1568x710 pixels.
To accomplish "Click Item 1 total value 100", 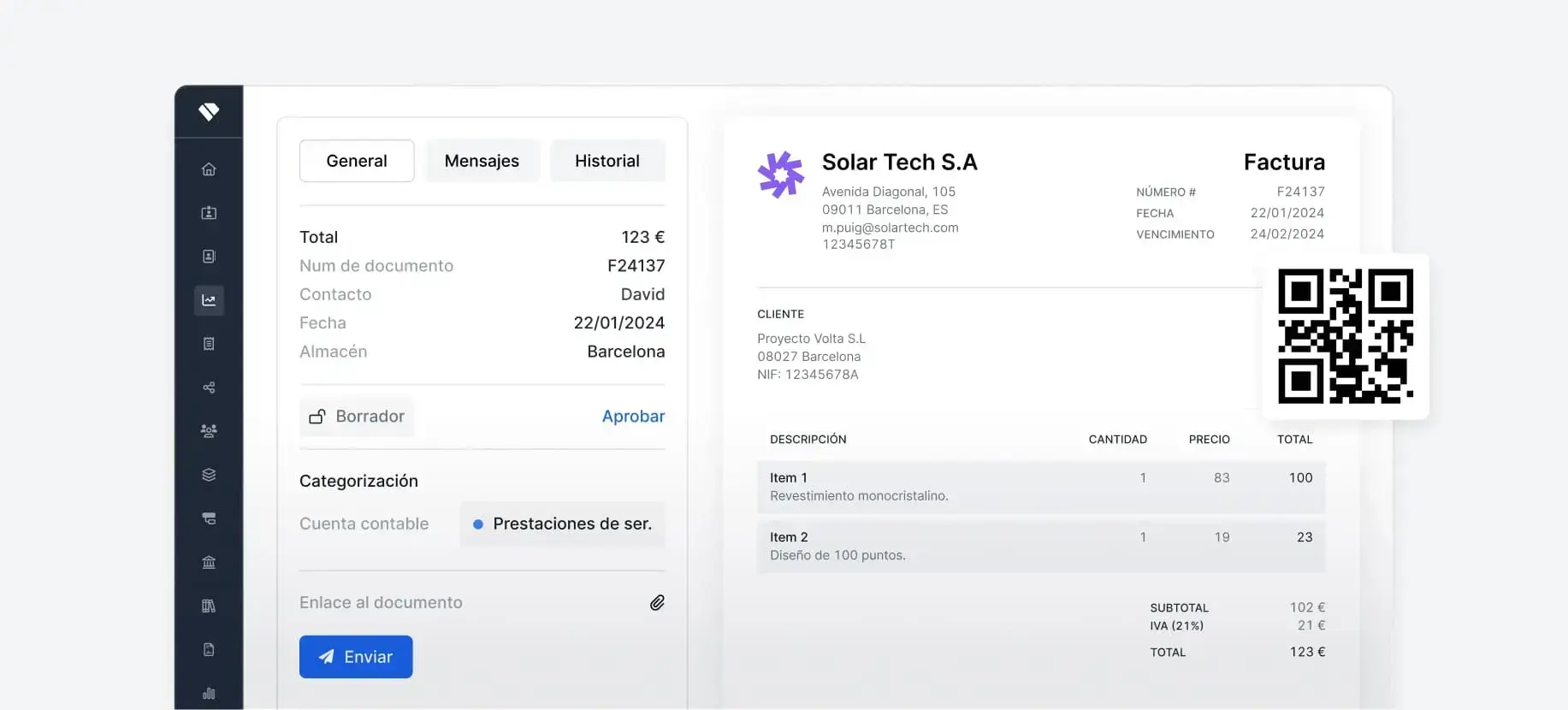I will coord(1300,478).
